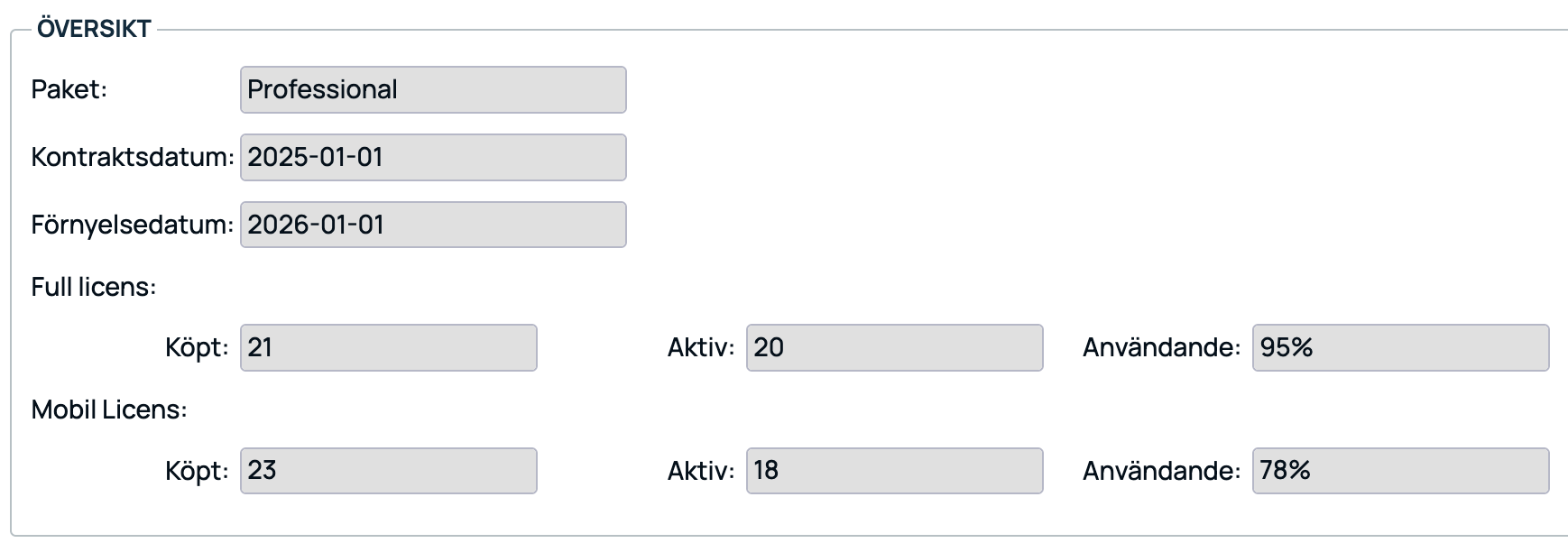Select the Aktiv field showing 20
The height and width of the screenshot is (543, 1568).
pos(893,345)
